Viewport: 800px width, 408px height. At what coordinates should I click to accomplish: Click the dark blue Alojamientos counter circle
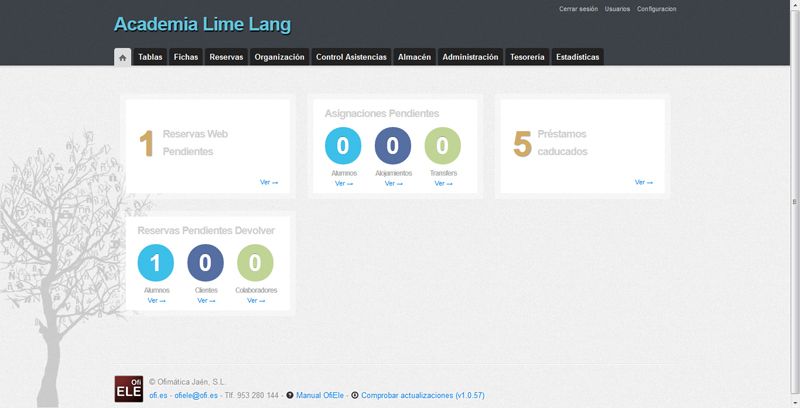(x=393, y=146)
